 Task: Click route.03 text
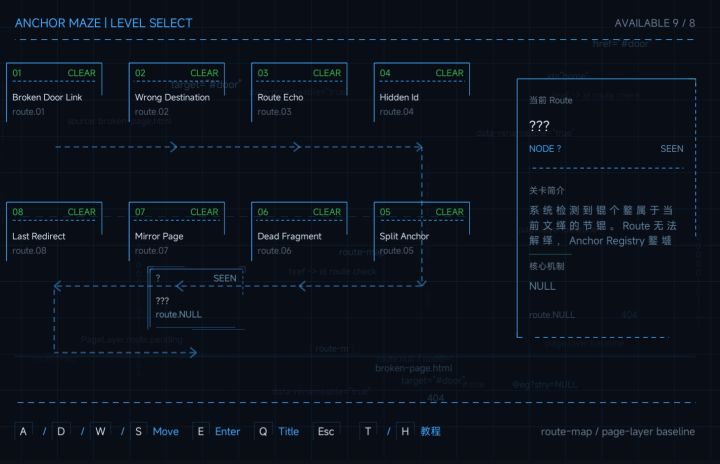(274, 112)
